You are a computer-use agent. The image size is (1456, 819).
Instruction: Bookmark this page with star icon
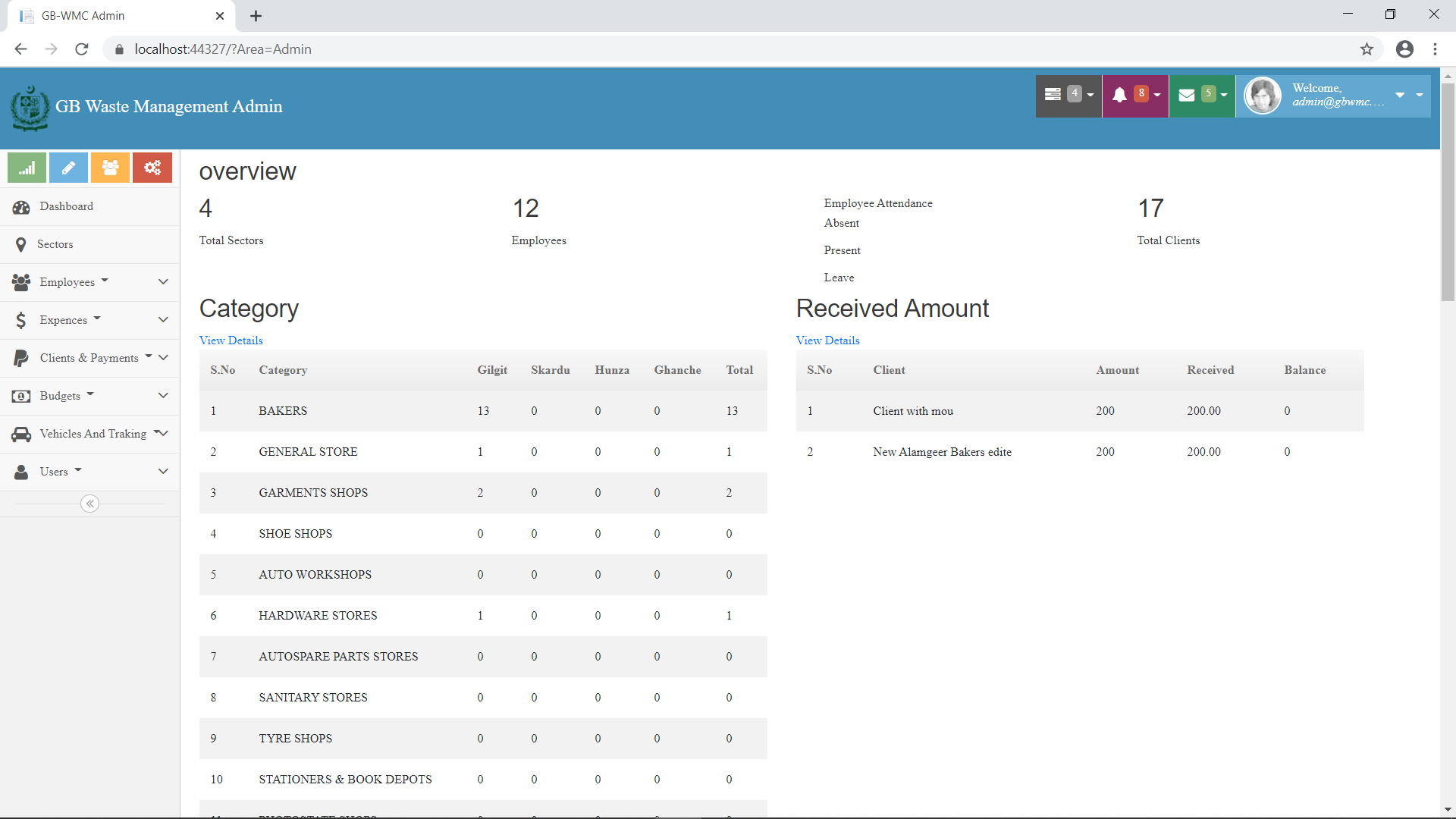click(1367, 49)
